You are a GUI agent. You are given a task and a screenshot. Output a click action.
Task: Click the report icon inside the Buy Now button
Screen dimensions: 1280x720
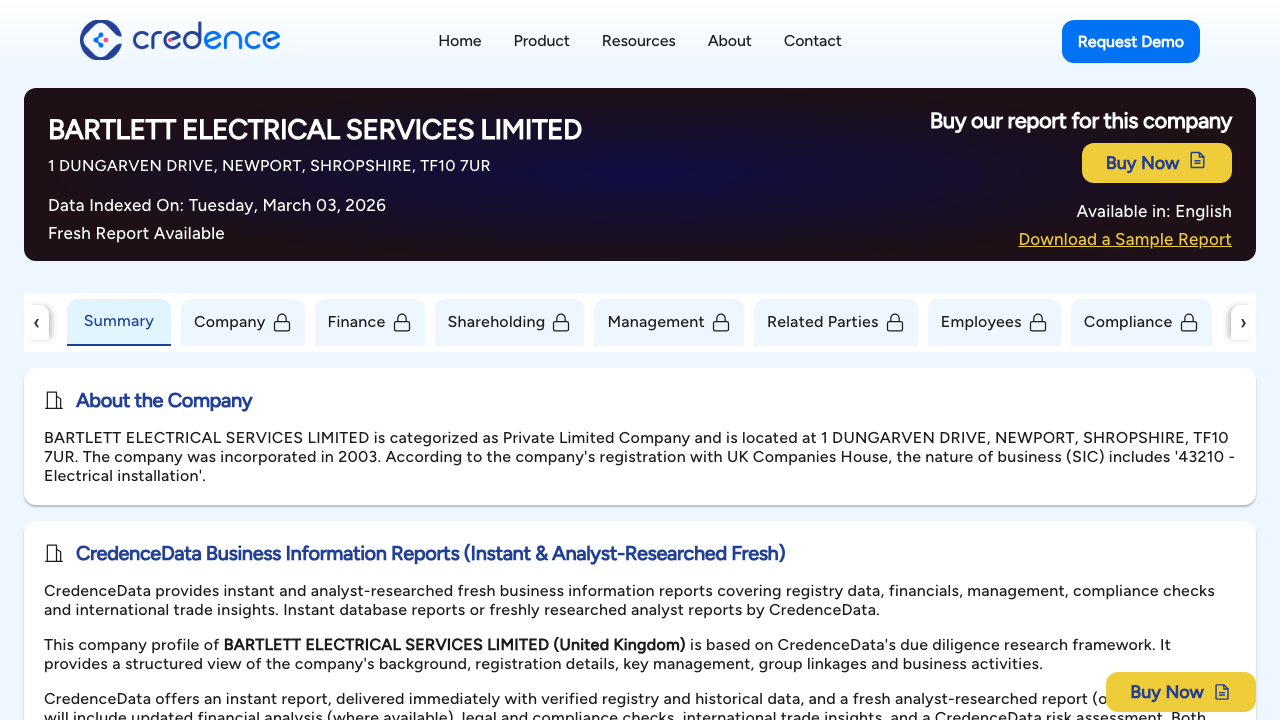coord(1199,162)
